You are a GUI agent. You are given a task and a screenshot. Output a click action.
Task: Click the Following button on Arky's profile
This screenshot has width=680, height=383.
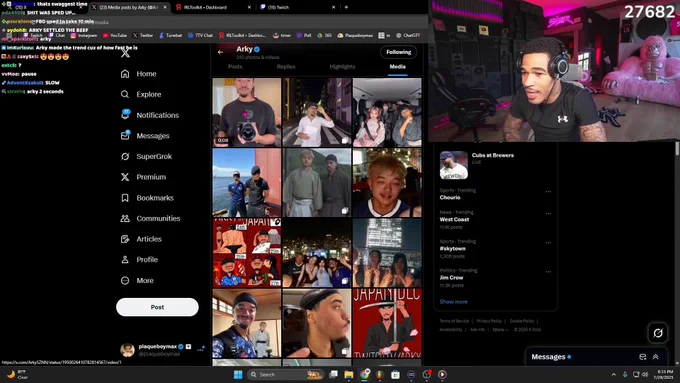tap(399, 52)
